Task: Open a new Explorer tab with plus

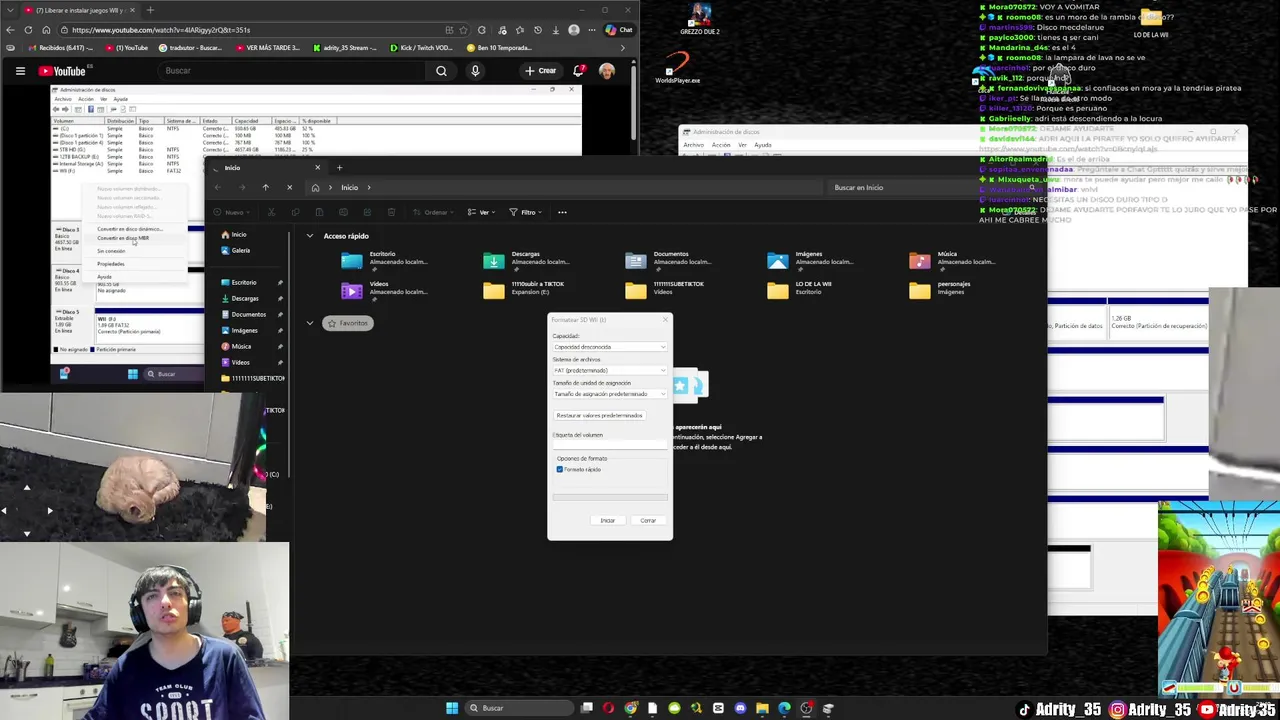Action: tap(339, 167)
